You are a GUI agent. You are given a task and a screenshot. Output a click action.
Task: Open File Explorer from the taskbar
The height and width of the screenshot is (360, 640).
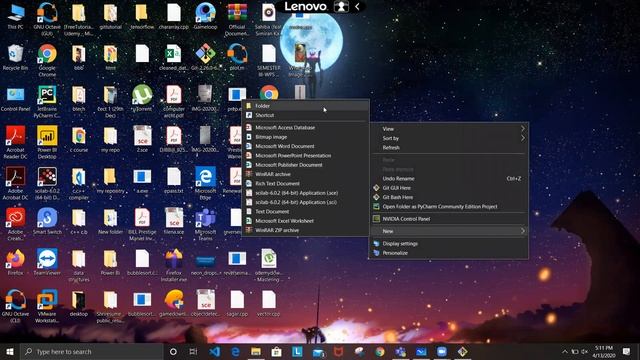click(x=256, y=351)
